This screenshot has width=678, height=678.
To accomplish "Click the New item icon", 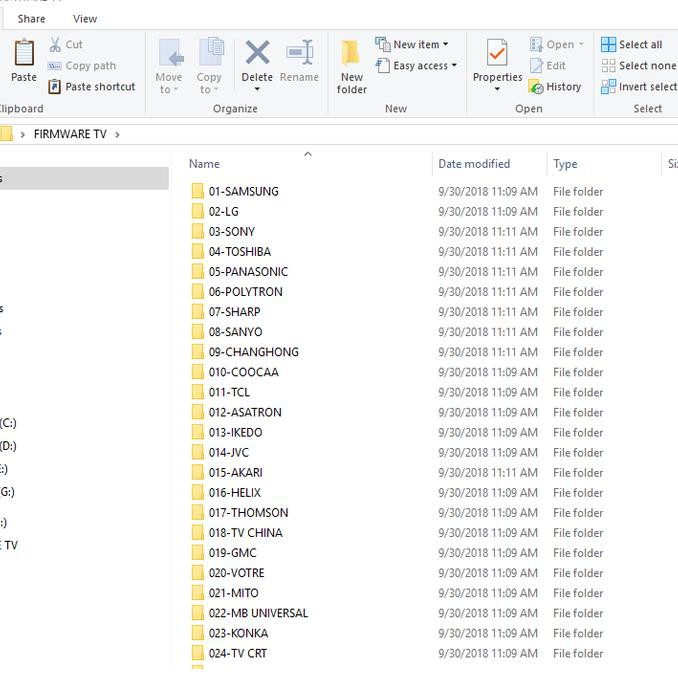I will coord(383,44).
